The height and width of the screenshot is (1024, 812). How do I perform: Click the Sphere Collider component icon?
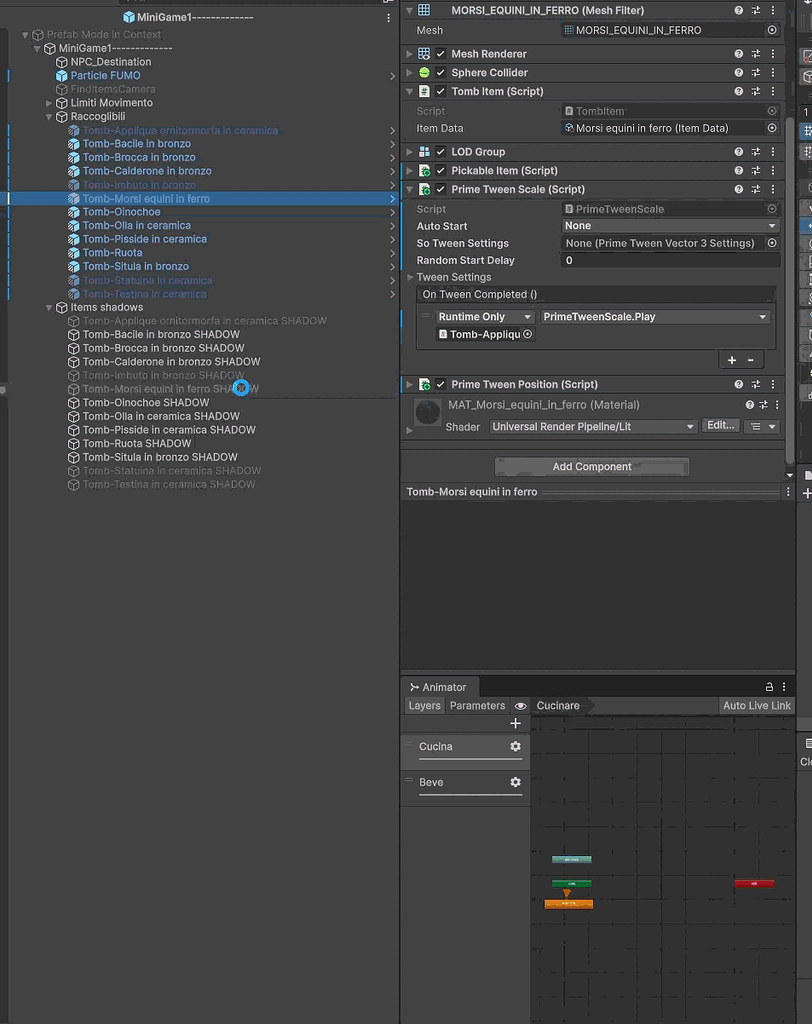click(424, 72)
